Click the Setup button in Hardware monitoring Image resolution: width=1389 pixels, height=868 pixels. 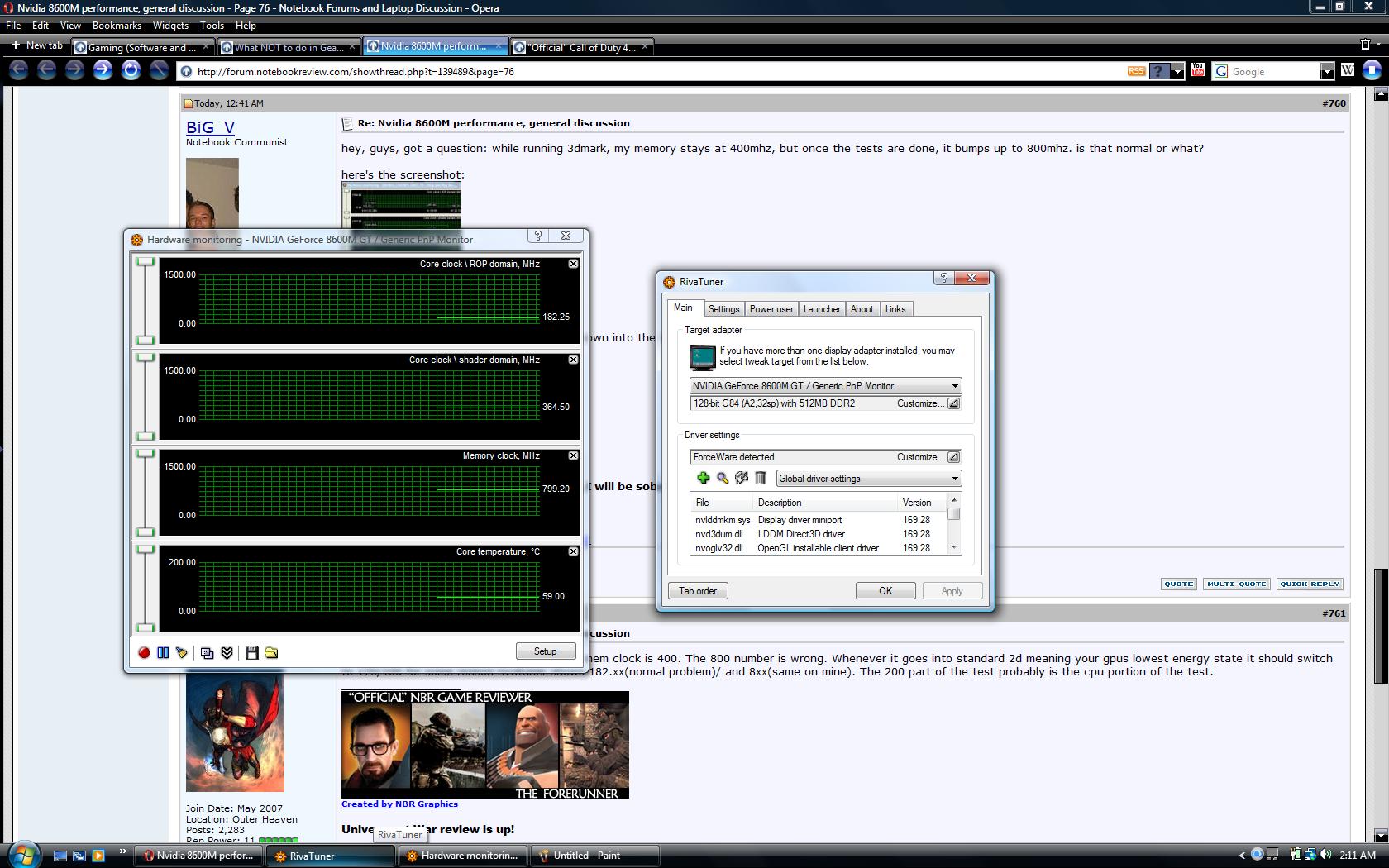[546, 651]
